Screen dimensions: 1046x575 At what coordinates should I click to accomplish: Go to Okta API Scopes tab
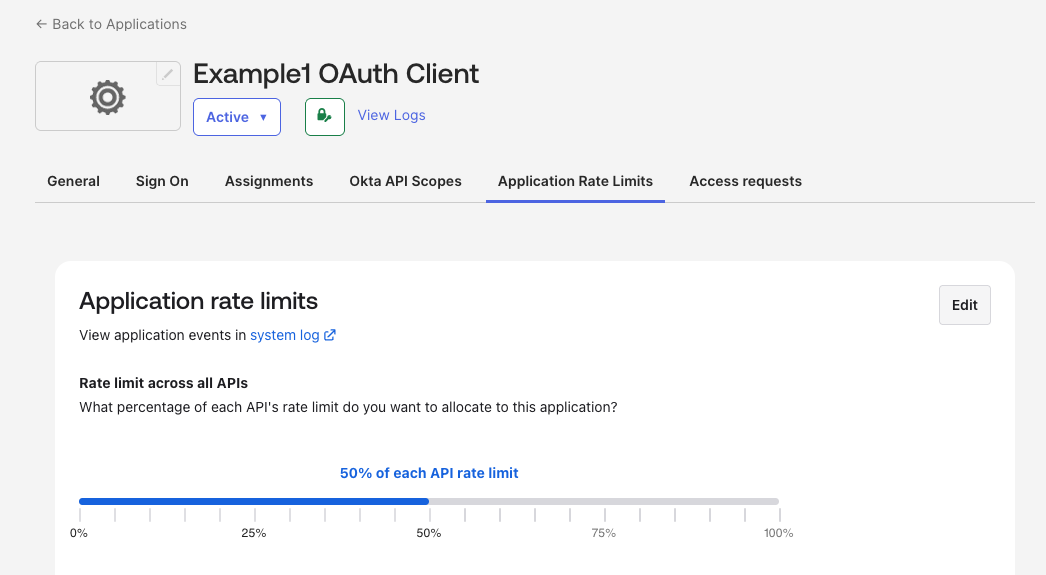coord(405,181)
